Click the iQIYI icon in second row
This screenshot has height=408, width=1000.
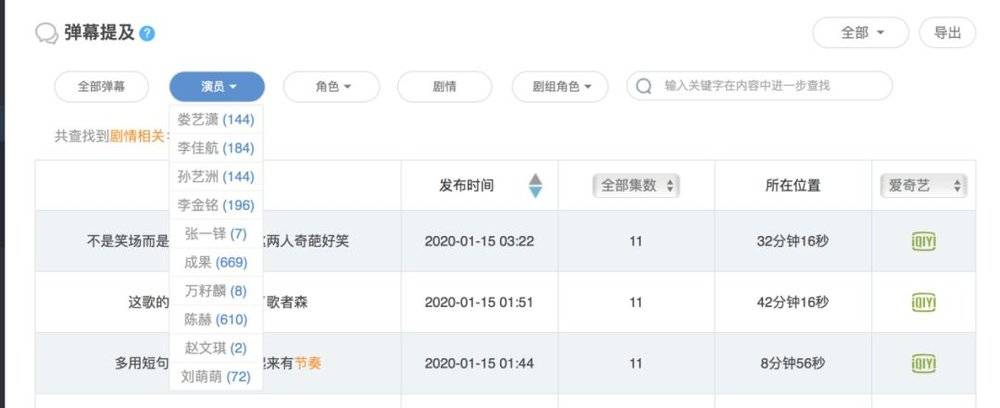pos(923,301)
